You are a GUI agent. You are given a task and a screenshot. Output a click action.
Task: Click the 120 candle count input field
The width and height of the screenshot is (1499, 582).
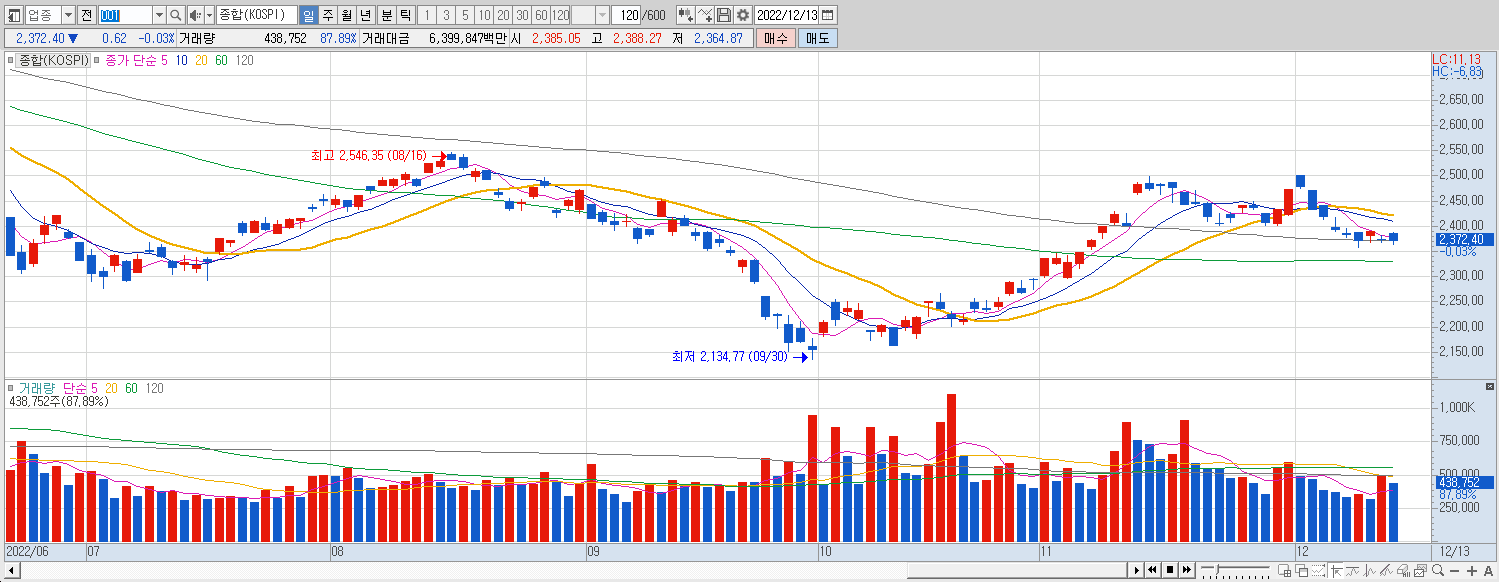coord(628,15)
